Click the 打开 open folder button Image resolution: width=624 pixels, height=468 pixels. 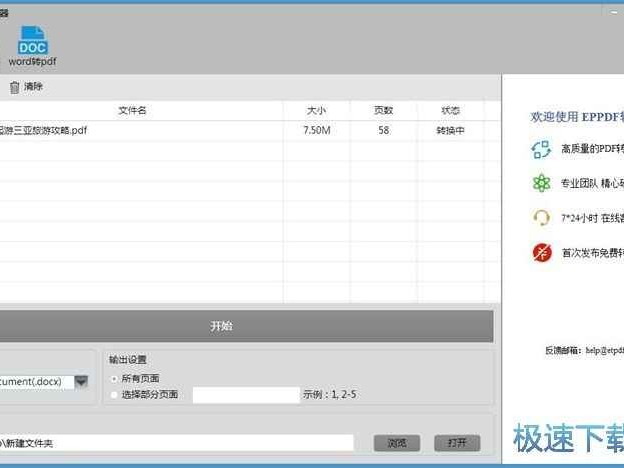(x=457, y=443)
